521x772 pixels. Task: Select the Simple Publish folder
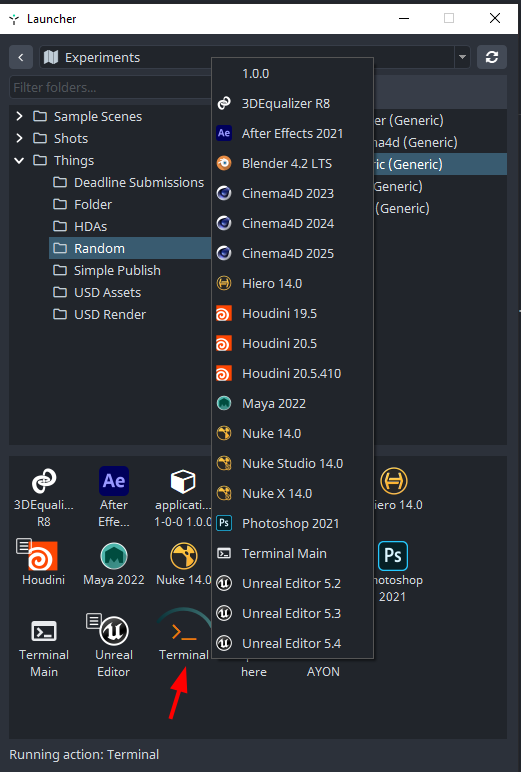130,270
